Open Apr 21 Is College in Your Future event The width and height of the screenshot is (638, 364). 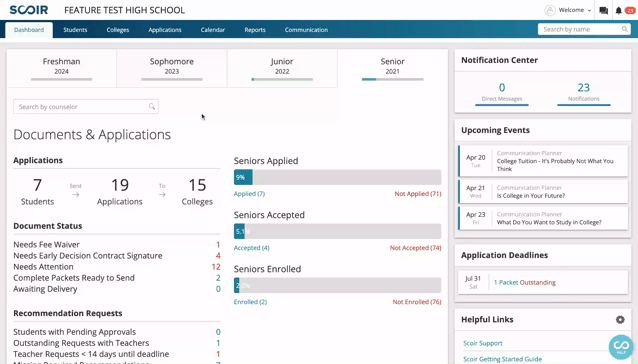543,192
